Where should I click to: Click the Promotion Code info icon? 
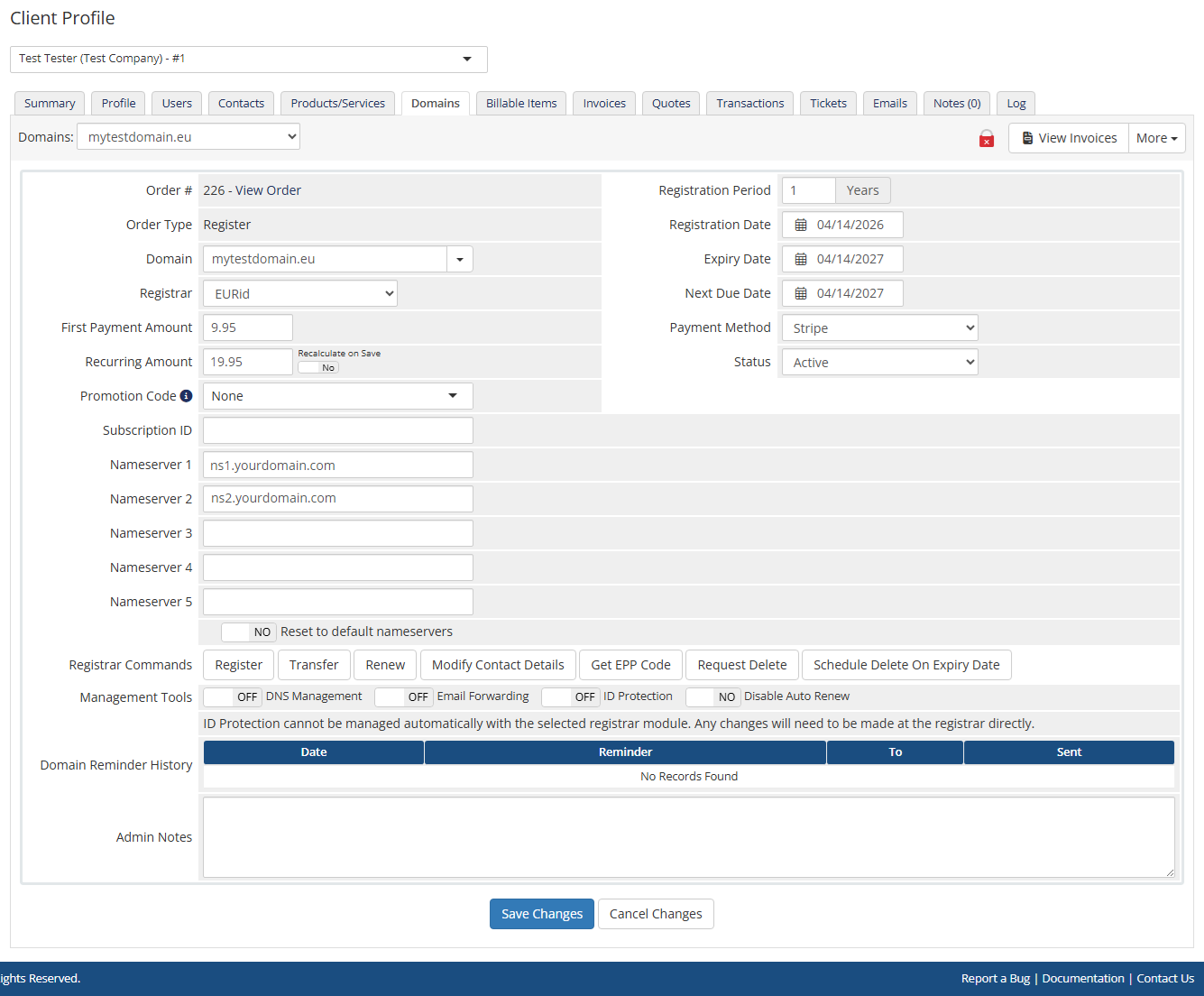(186, 396)
